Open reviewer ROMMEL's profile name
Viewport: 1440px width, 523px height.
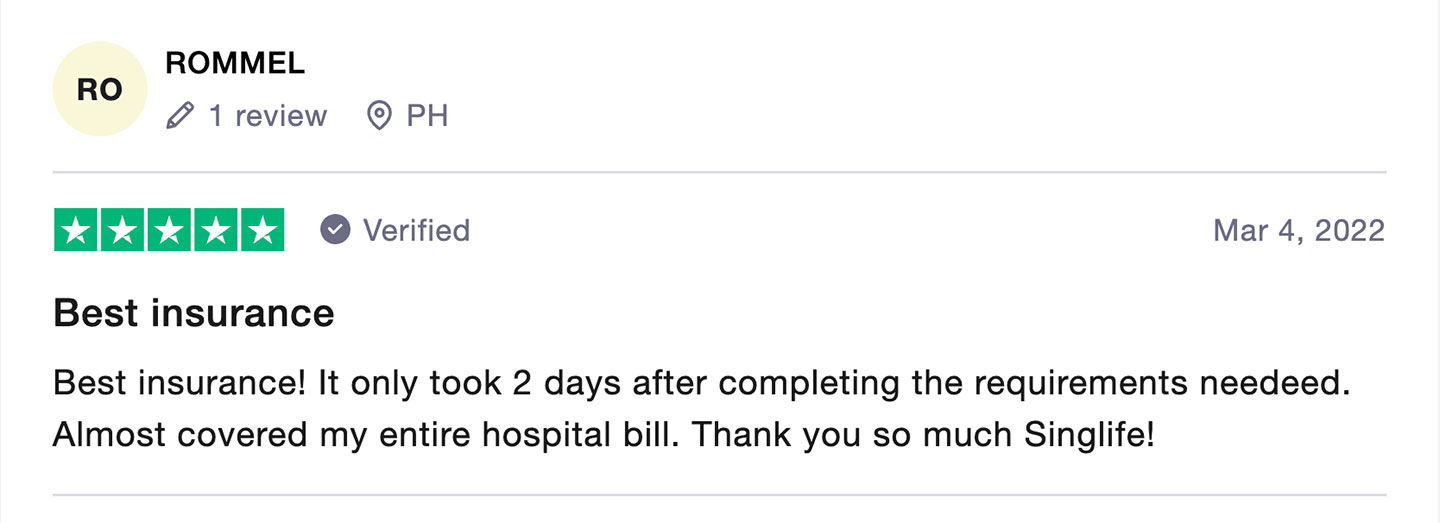235,63
